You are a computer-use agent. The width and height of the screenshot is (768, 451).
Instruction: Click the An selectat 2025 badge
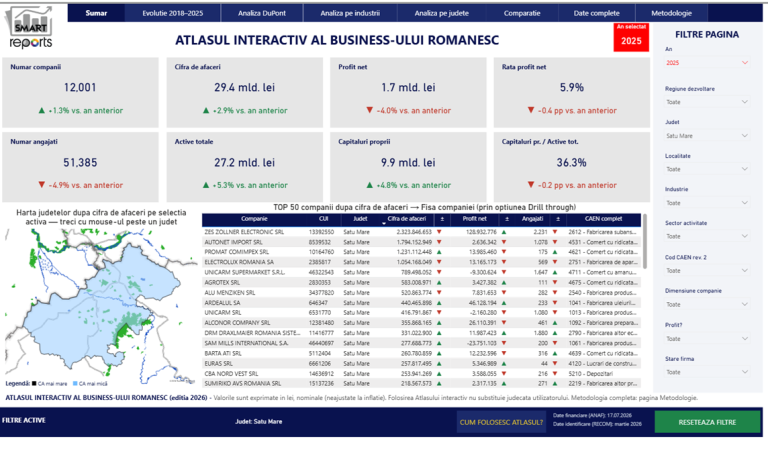pos(631,37)
